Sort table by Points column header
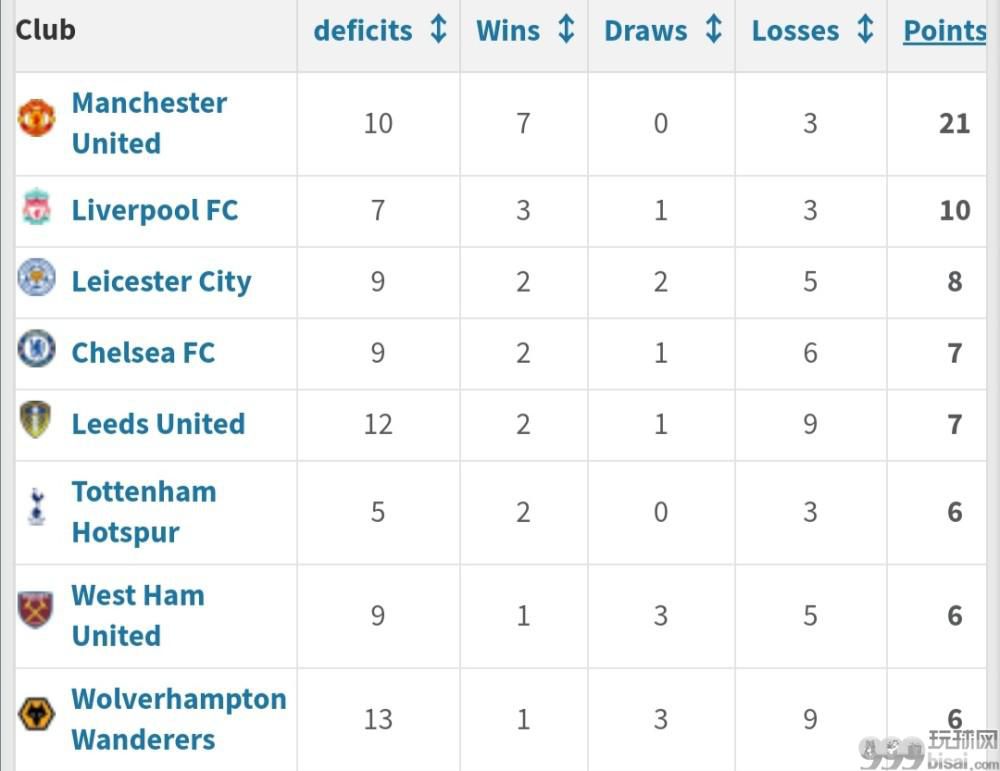 pyautogui.click(x=945, y=31)
